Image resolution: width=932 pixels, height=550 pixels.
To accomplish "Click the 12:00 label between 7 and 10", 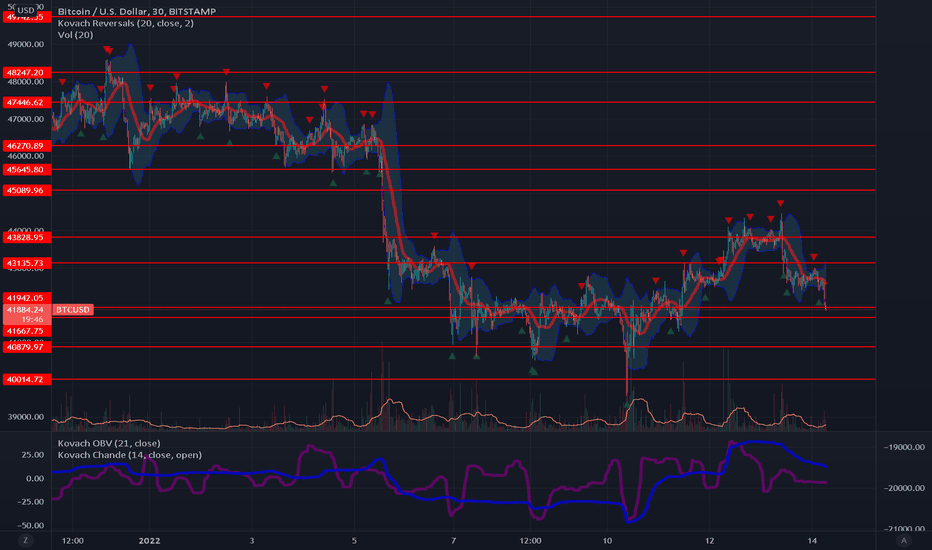I will coord(530,540).
